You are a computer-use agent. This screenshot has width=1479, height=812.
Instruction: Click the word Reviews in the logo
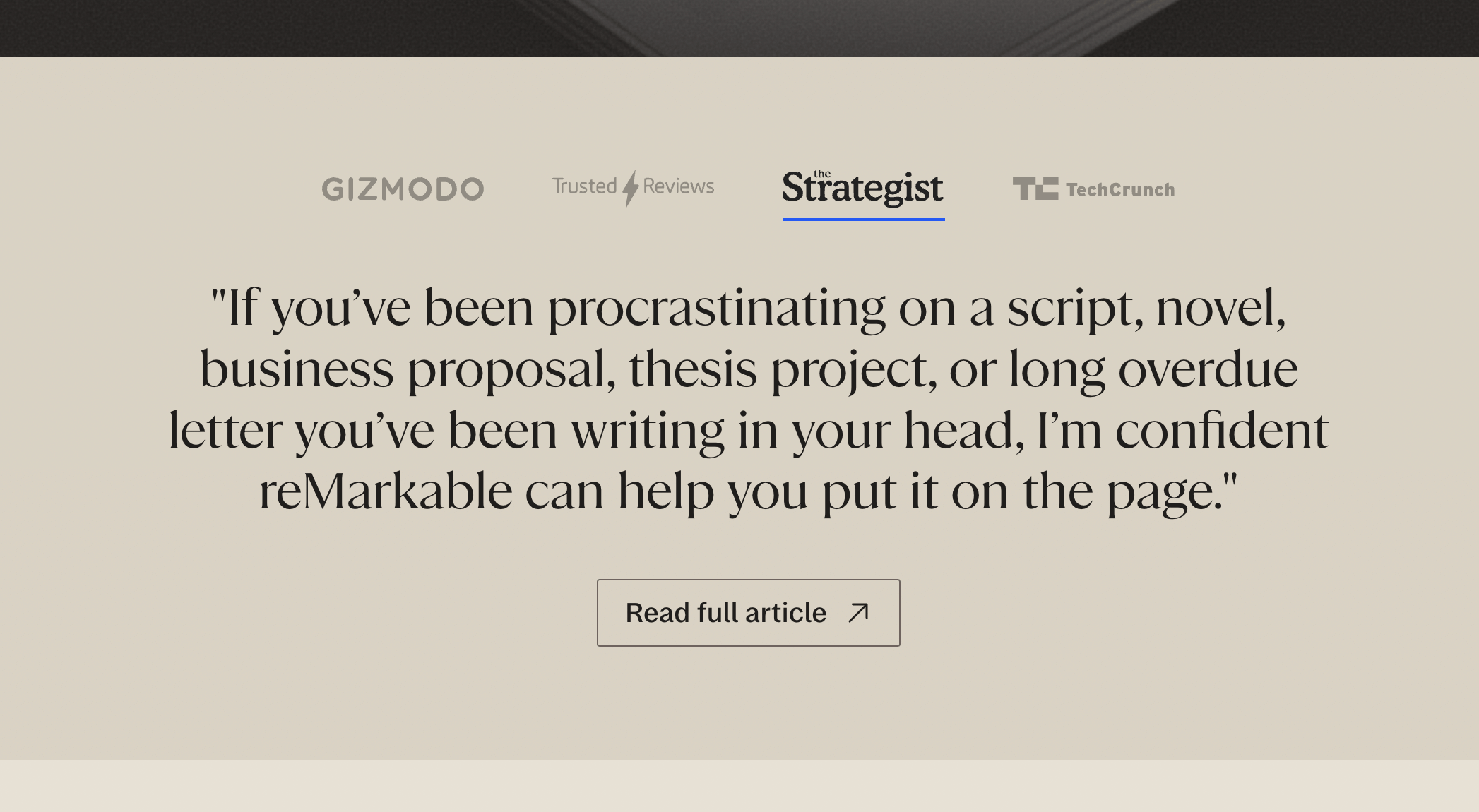(678, 186)
